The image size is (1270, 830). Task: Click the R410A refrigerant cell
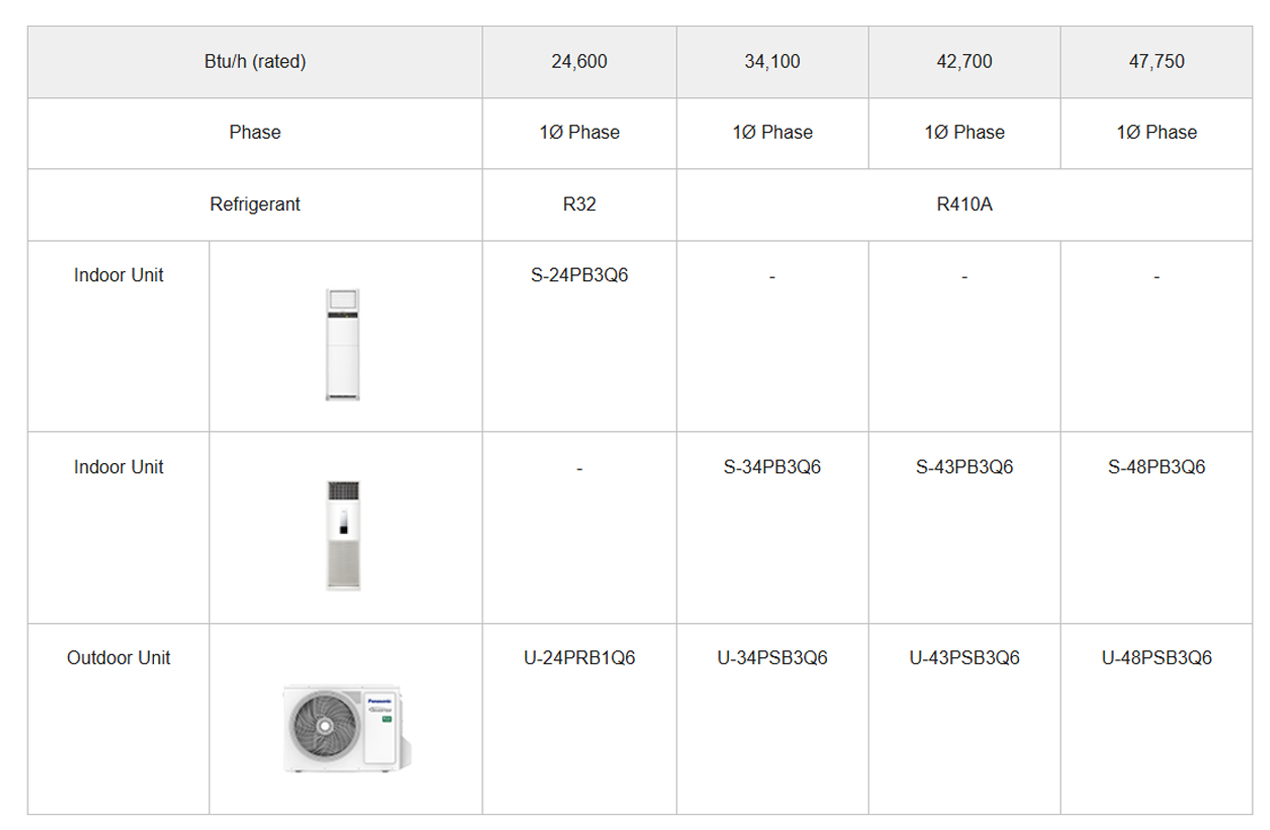point(964,205)
